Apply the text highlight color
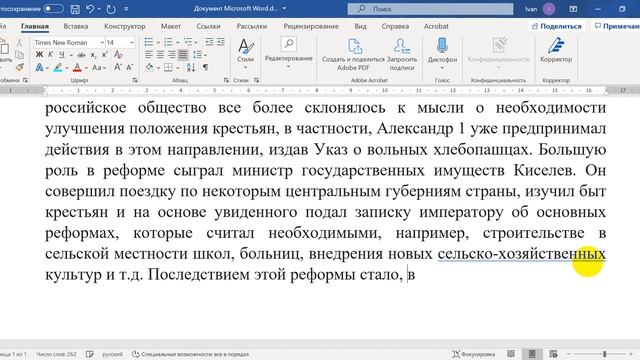This screenshot has height=360, width=640. coord(58,67)
